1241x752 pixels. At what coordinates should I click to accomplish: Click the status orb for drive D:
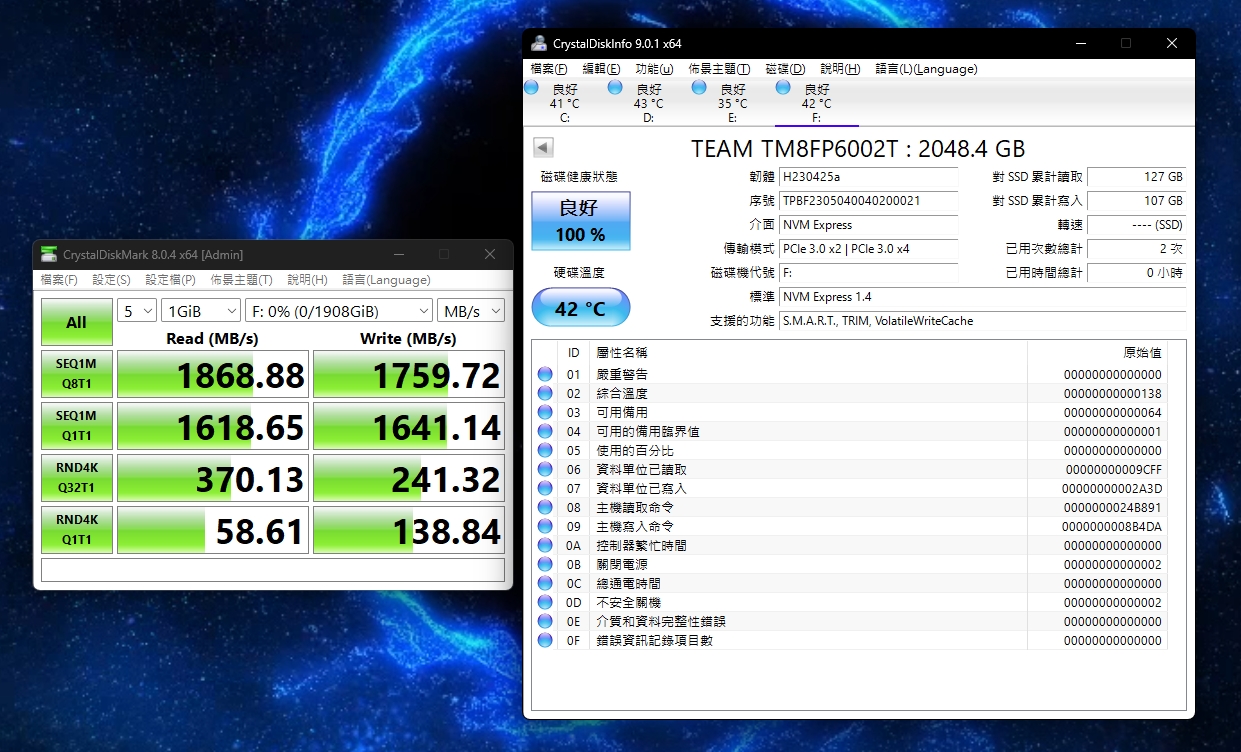pyautogui.click(x=615, y=88)
